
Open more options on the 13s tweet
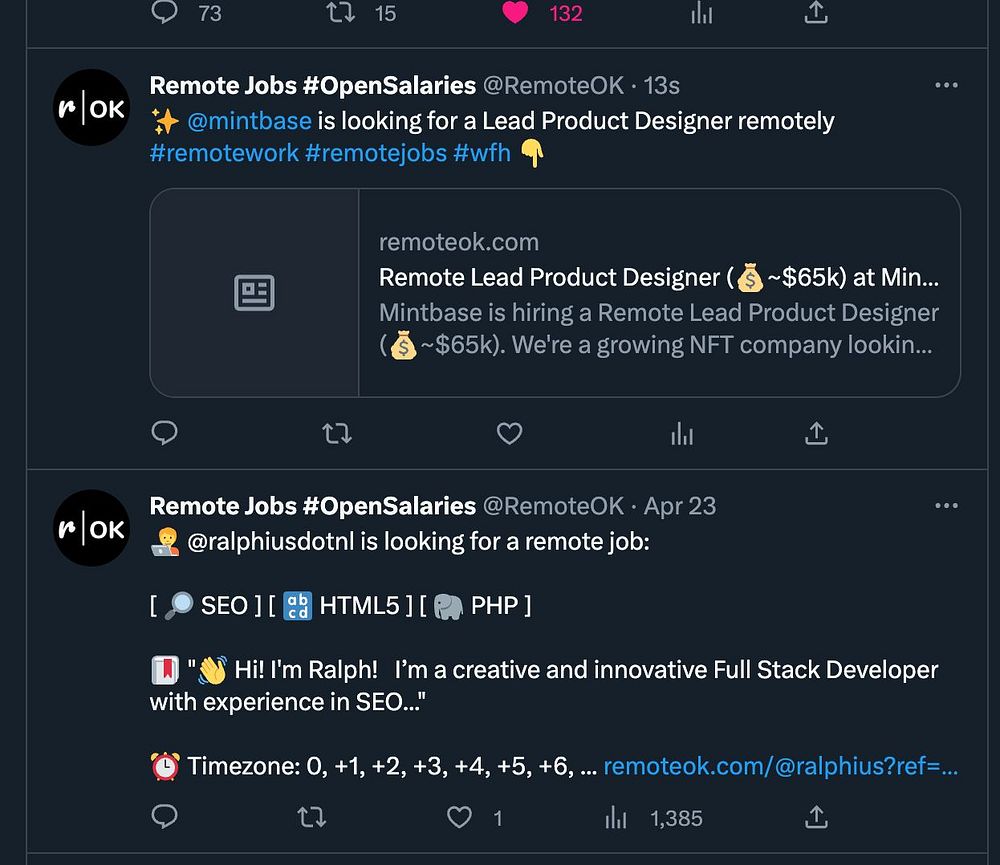[x=946, y=86]
